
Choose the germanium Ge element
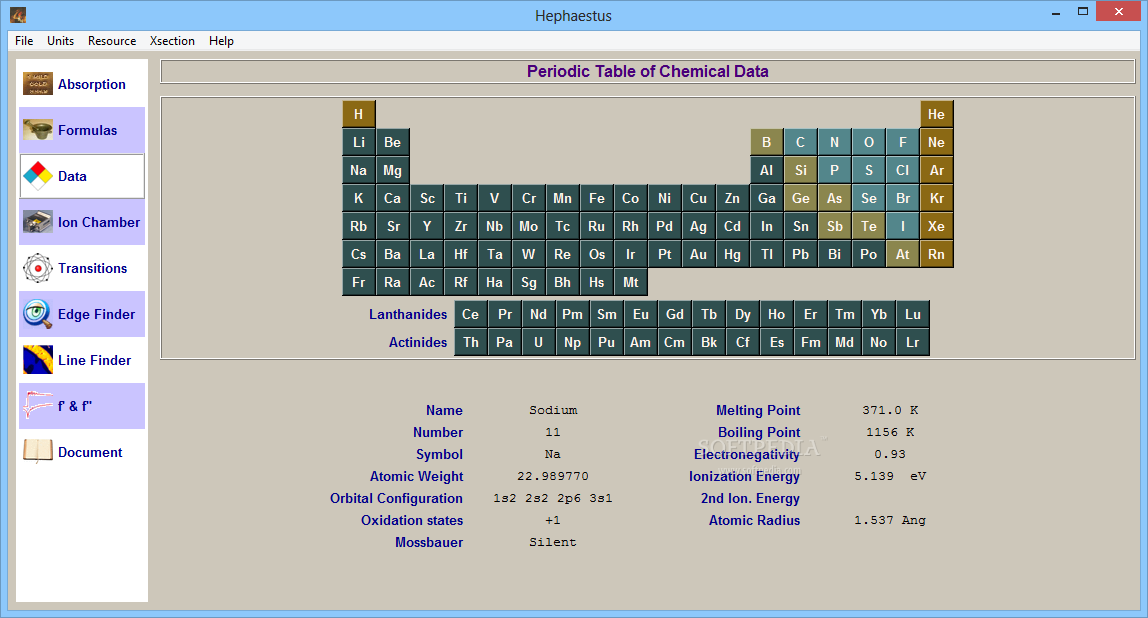pyautogui.click(x=800, y=198)
